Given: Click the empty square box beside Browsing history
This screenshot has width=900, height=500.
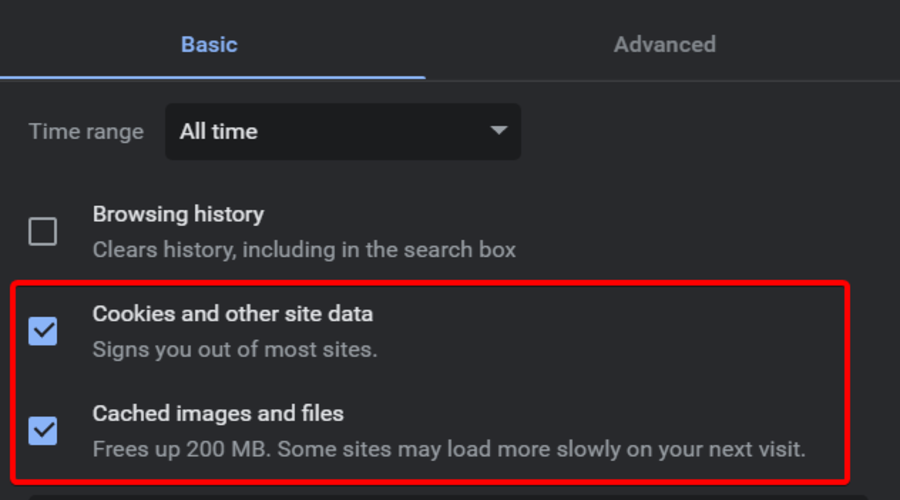Looking at the screenshot, I should coord(43,232).
